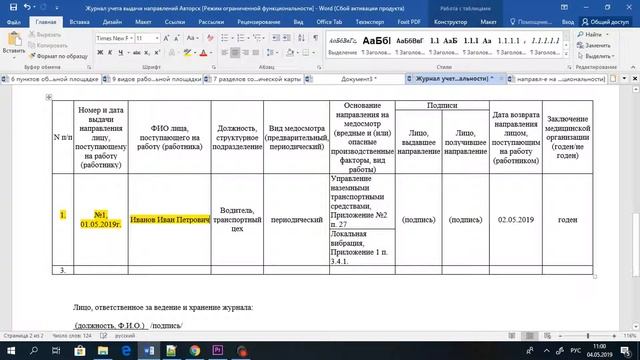This screenshot has width=640, height=360.
Task: Switch to the Insert (Вставка) tab
Action: (79, 22)
